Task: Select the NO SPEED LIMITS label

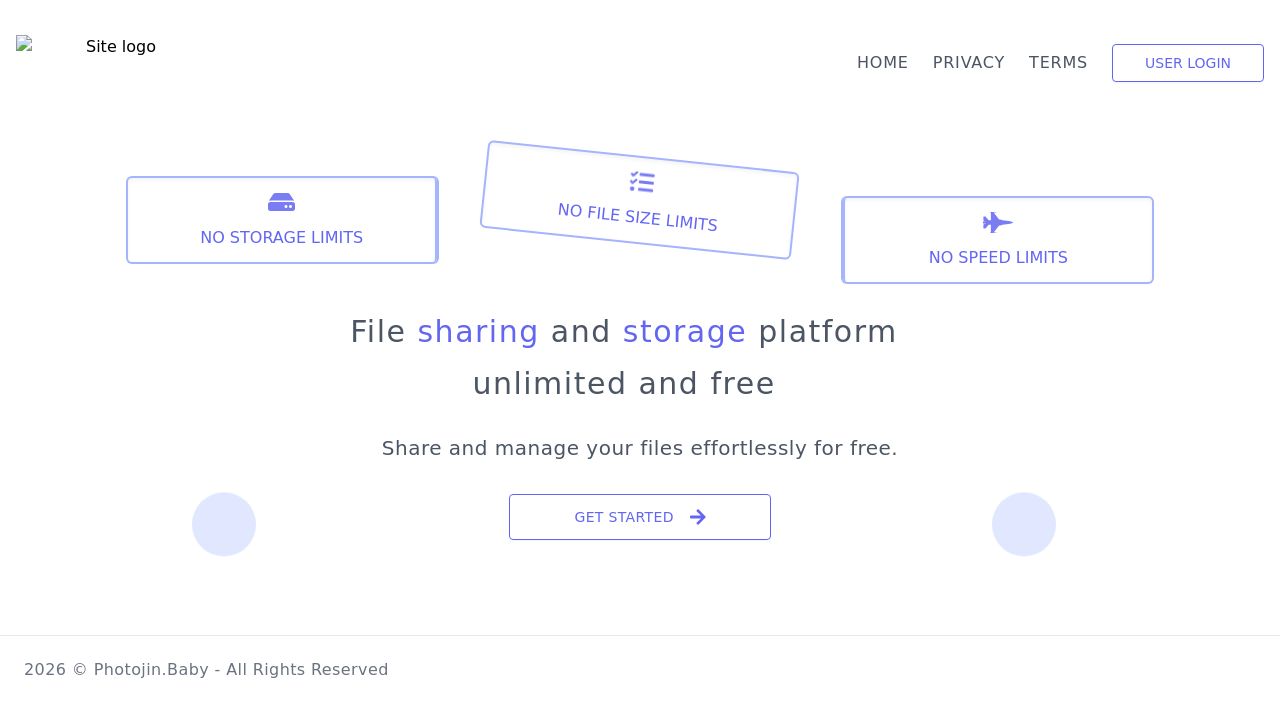Action: tap(998, 258)
